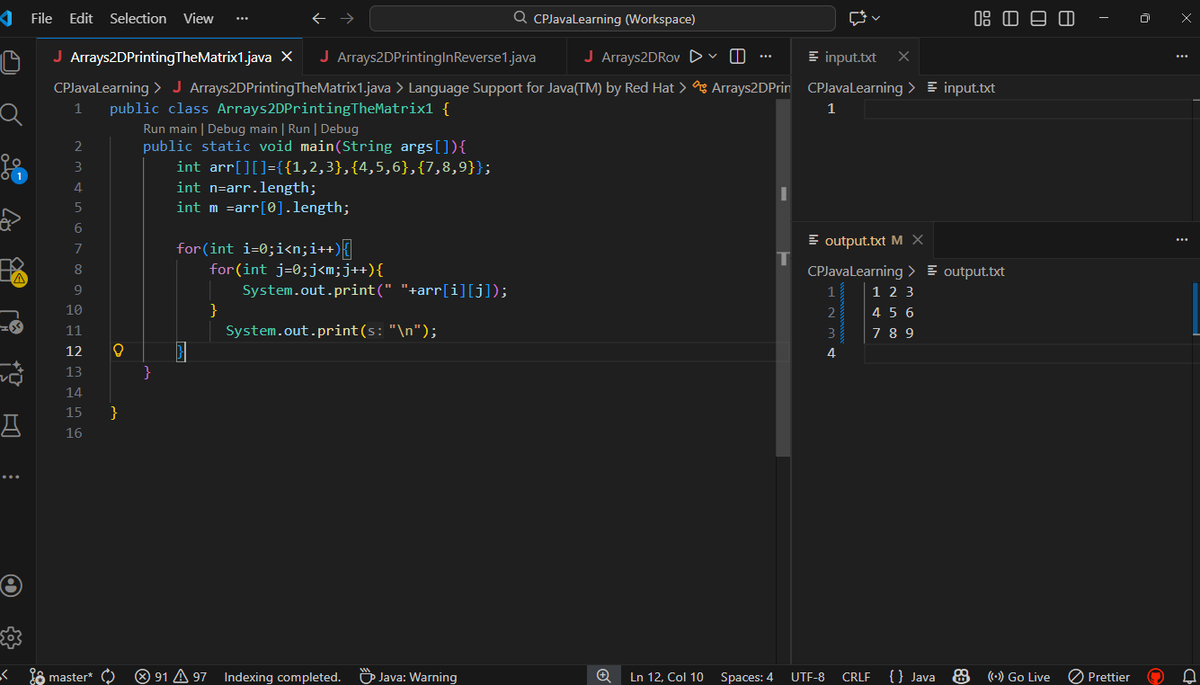Viewport: 1200px width, 685px height.
Task: Open the Remote Explorer activity bar icon
Action: [12, 323]
